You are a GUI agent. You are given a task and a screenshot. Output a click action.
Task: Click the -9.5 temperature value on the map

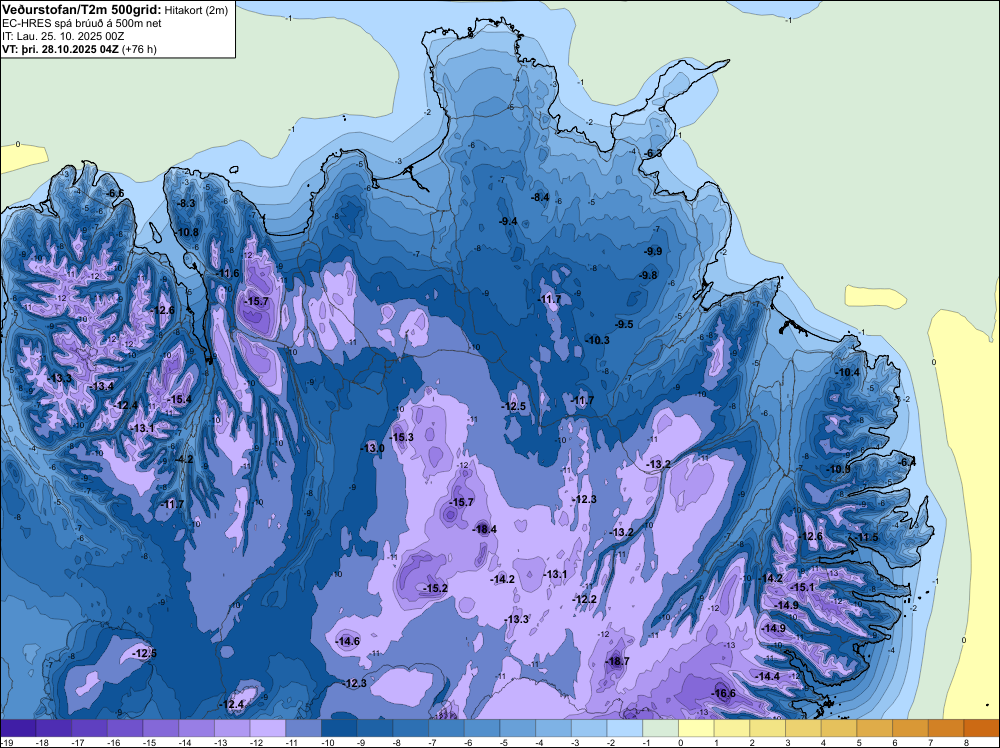point(624,325)
